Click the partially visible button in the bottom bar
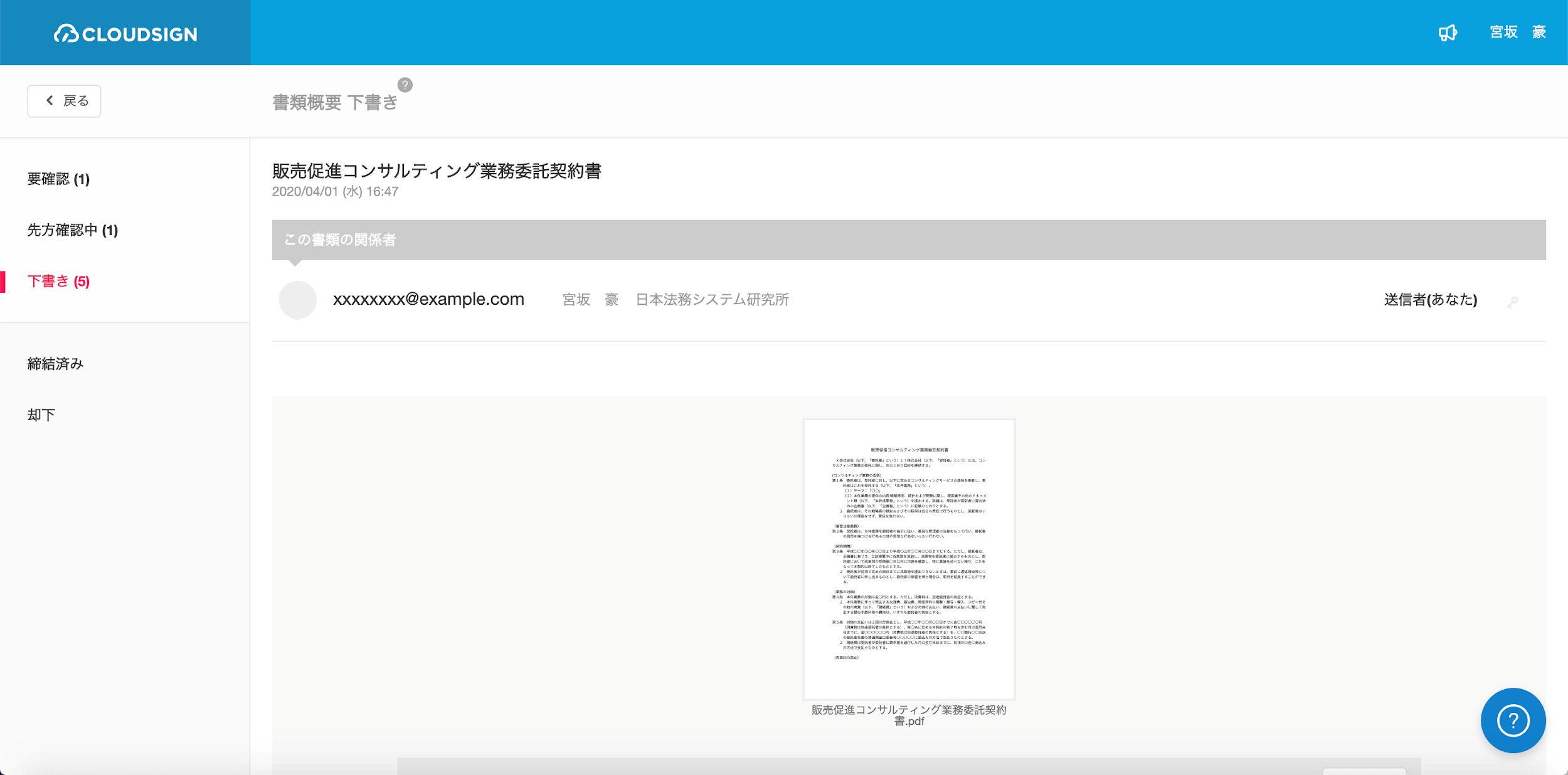The image size is (1568, 775). 1364,771
